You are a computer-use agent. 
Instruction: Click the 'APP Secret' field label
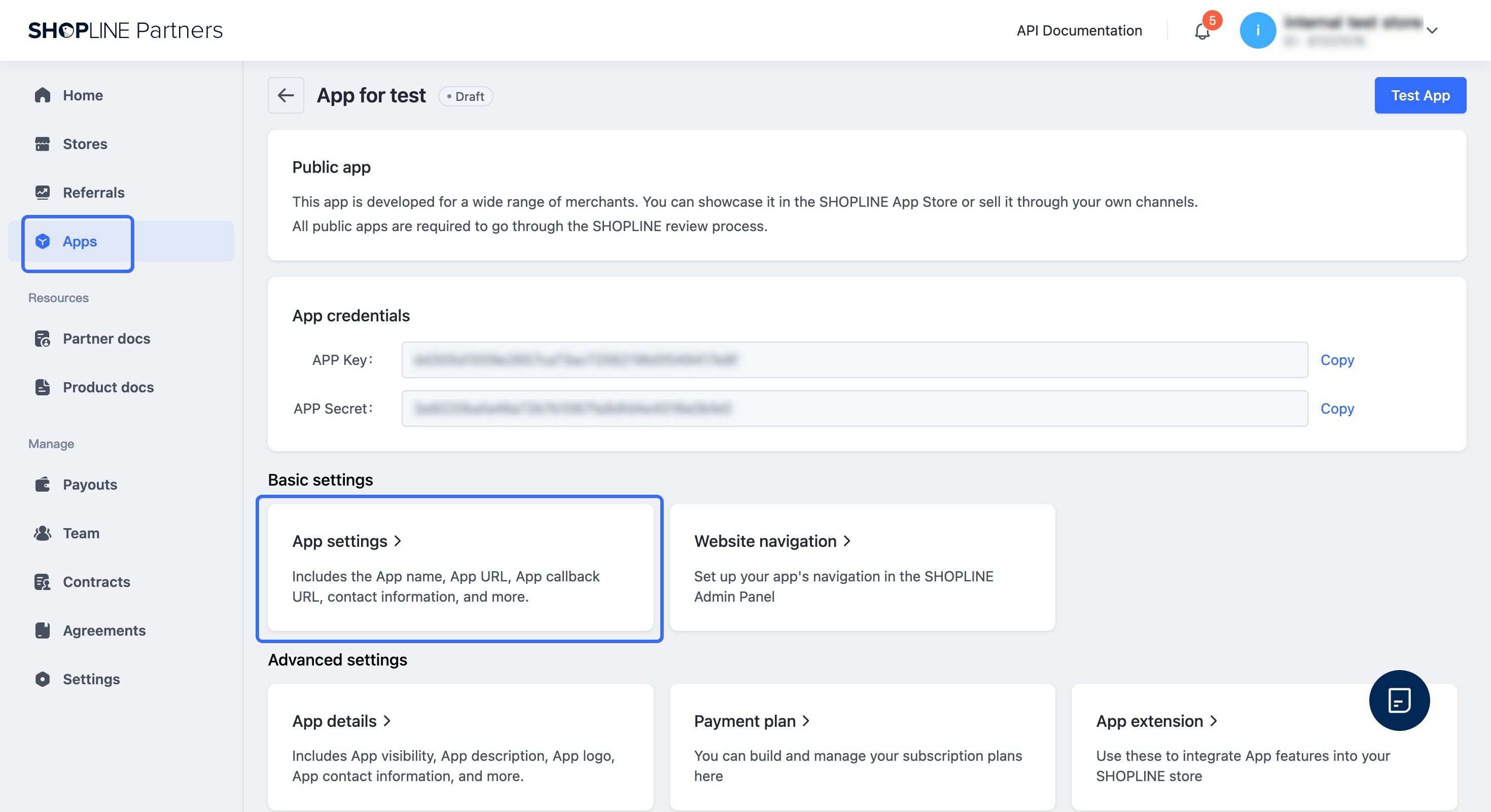[333, 409]
